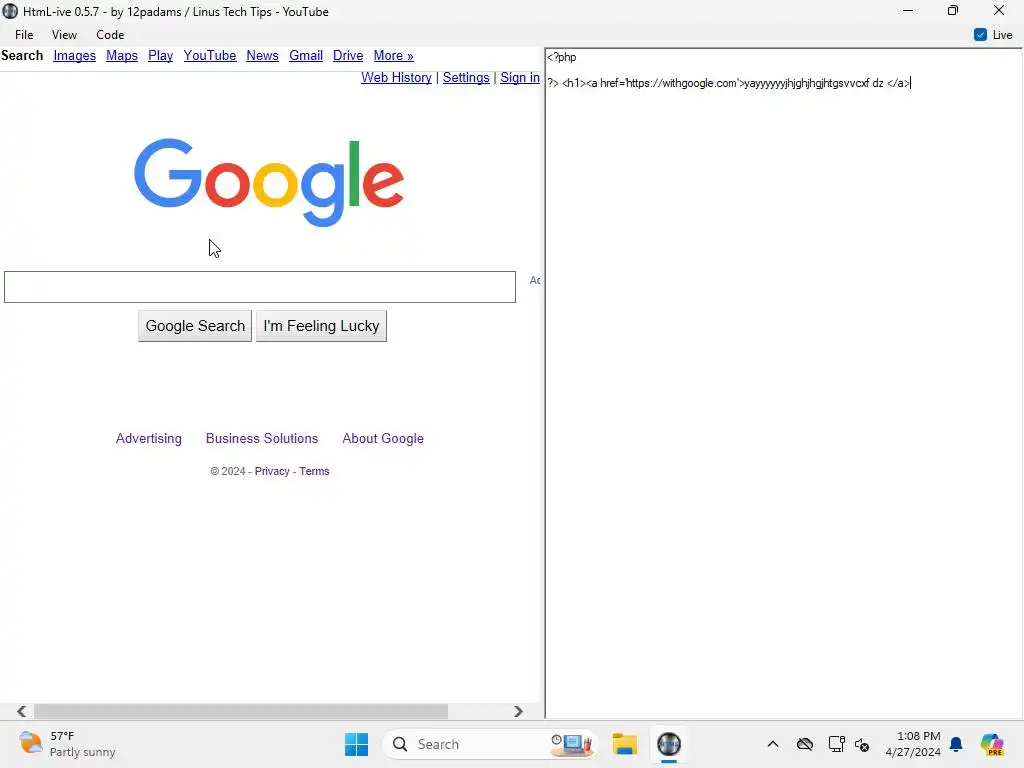Open the Copilot preview icon
This screenshot has height=768, width=1024.
(x=992, y=744)
